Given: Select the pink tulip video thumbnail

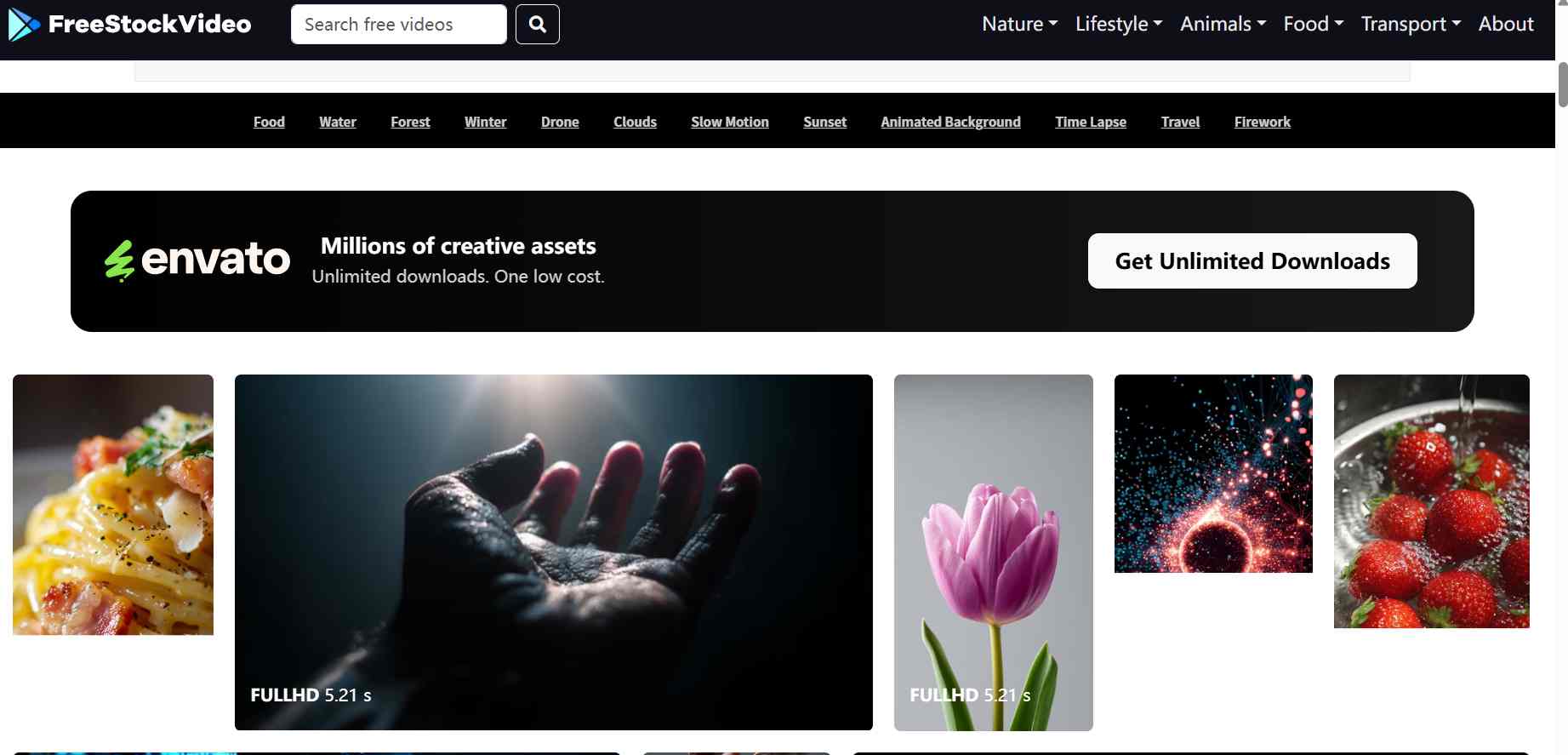Looking at the screenshot, I should pos(993,552).
